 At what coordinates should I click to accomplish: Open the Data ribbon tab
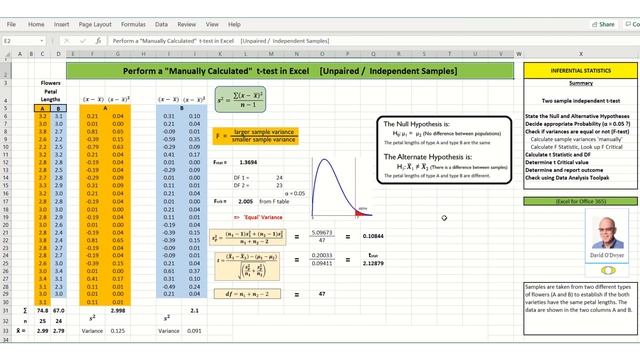[161, 24]
